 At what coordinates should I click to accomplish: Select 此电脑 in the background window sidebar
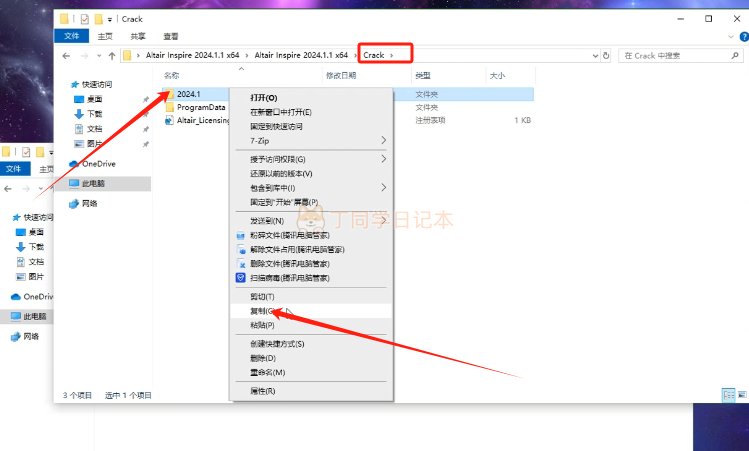[x=29, y=316]
